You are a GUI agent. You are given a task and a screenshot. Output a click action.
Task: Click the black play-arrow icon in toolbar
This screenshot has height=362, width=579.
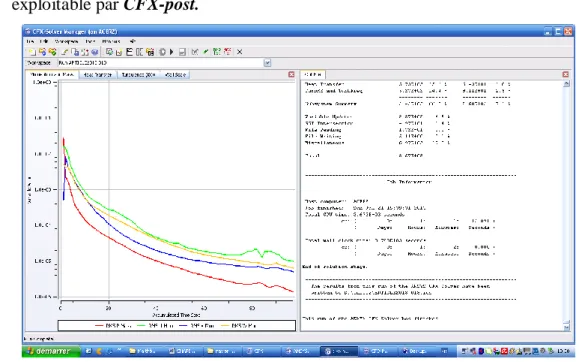(x=172, y=52)
